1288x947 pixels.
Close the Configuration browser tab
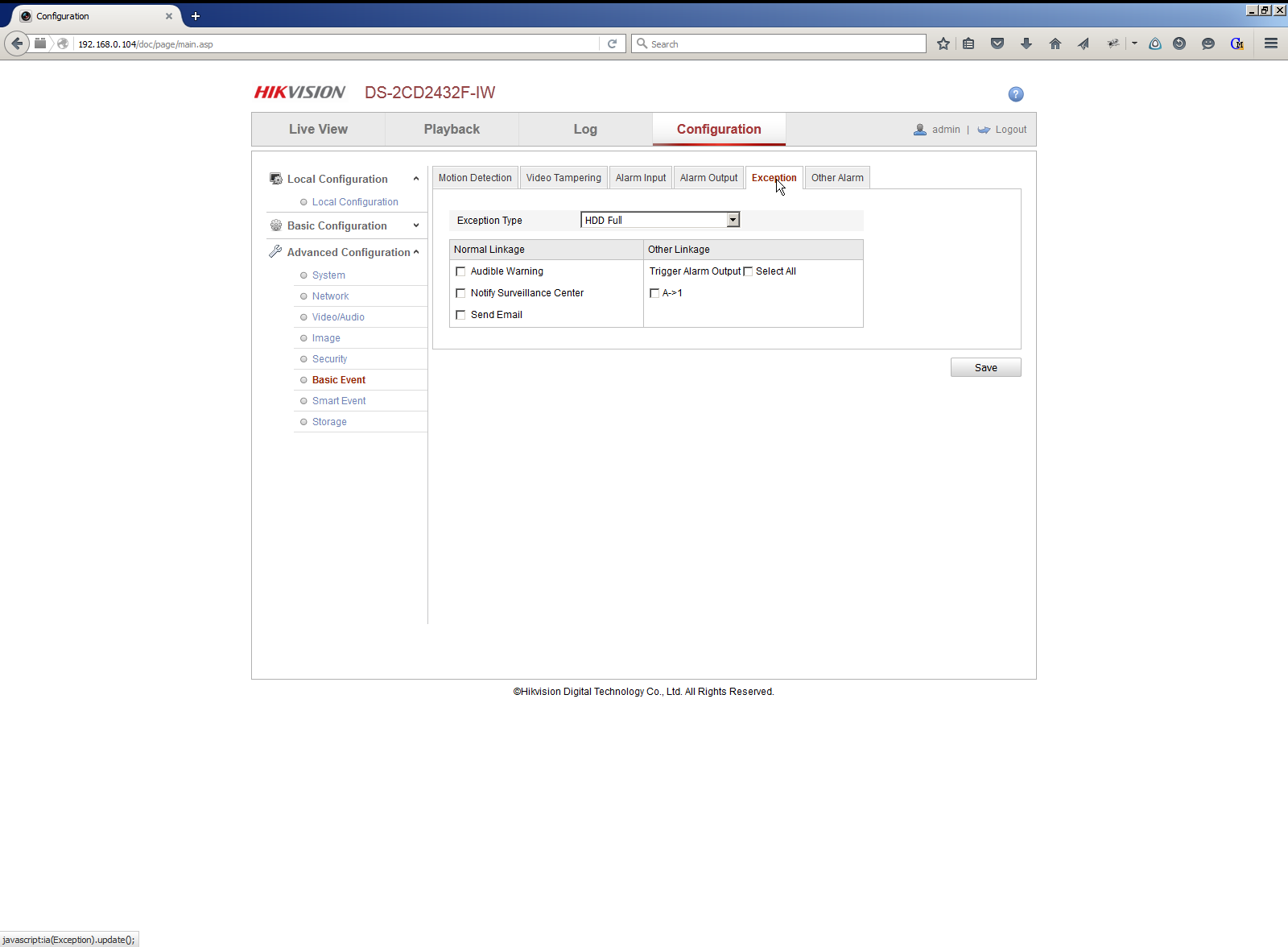[169, 16]
